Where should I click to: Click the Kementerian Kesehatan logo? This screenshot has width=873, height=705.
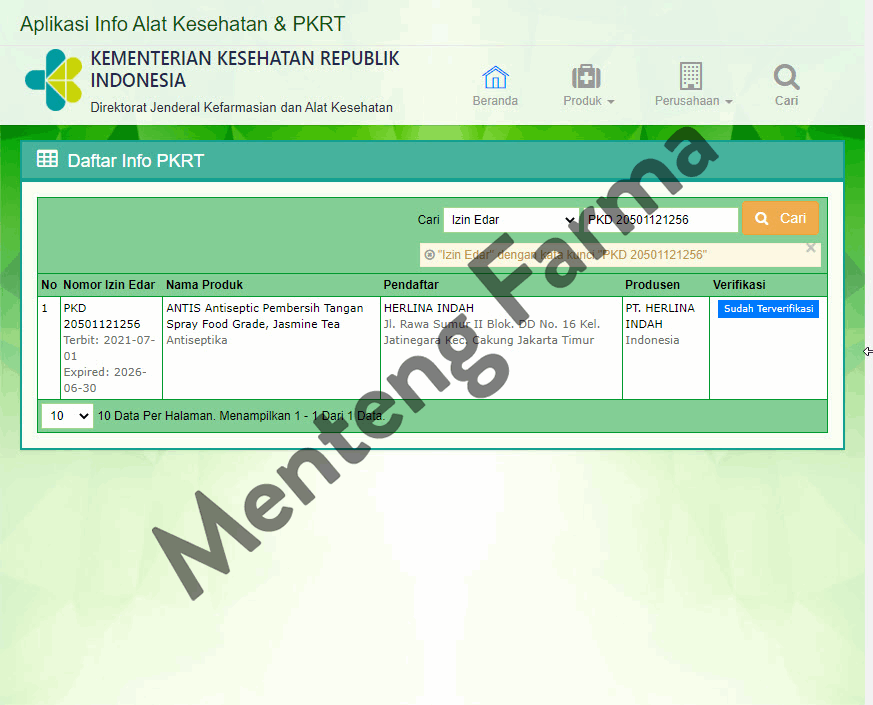53,79
